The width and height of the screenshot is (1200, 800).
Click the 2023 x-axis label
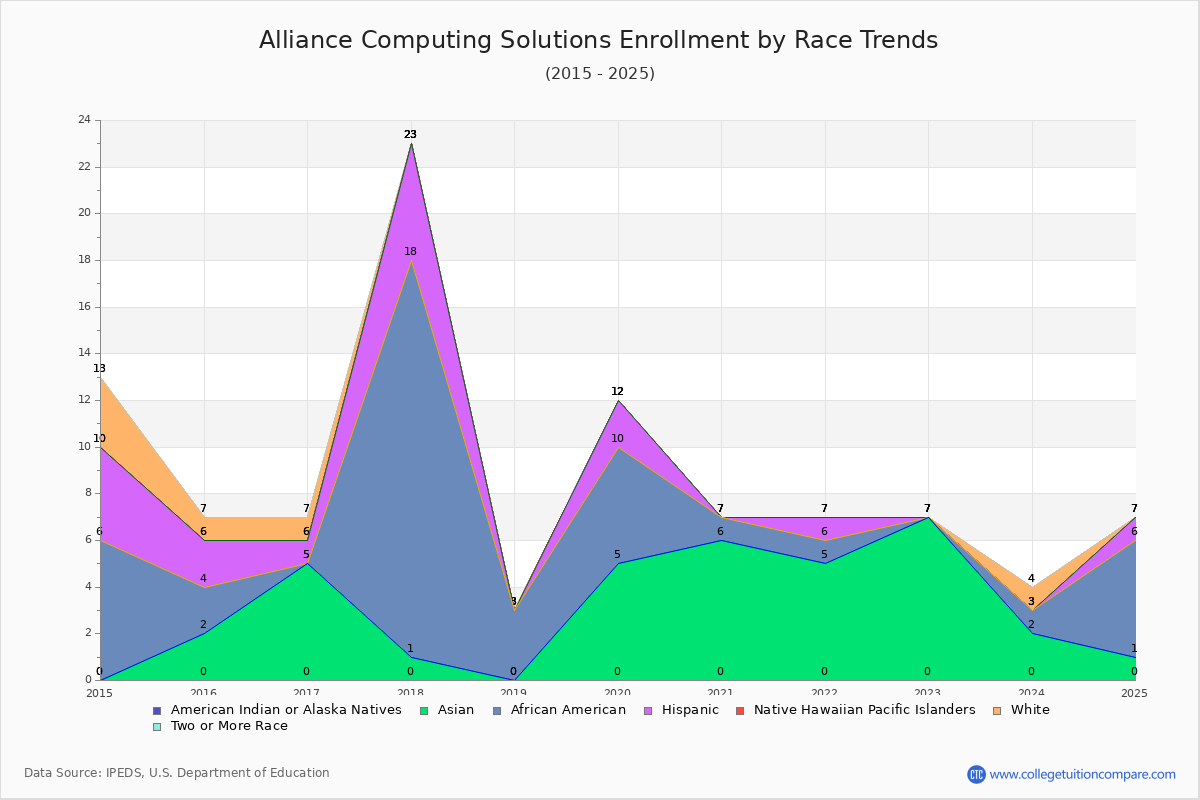point(928,693)
